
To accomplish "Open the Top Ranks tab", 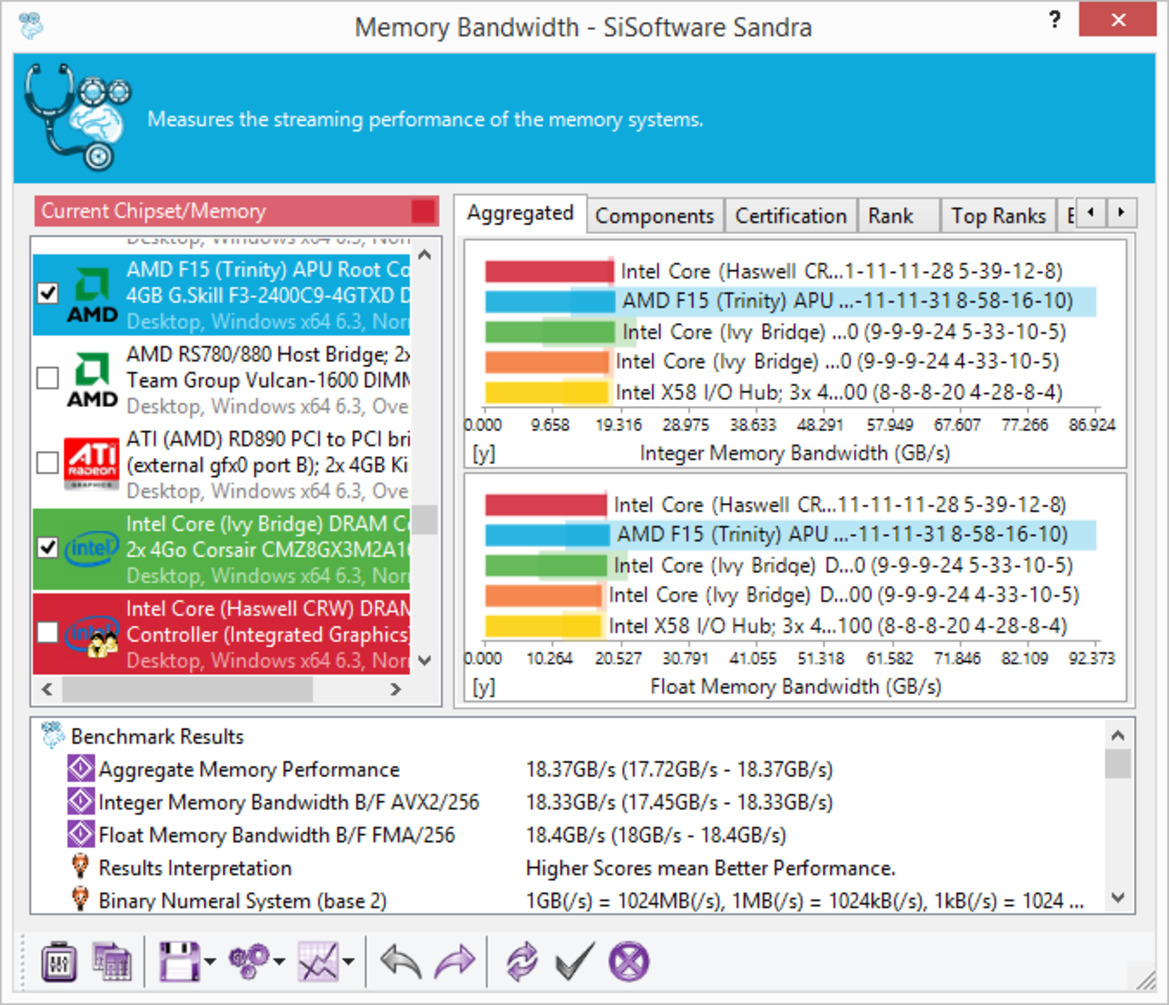I will point(998,216).
